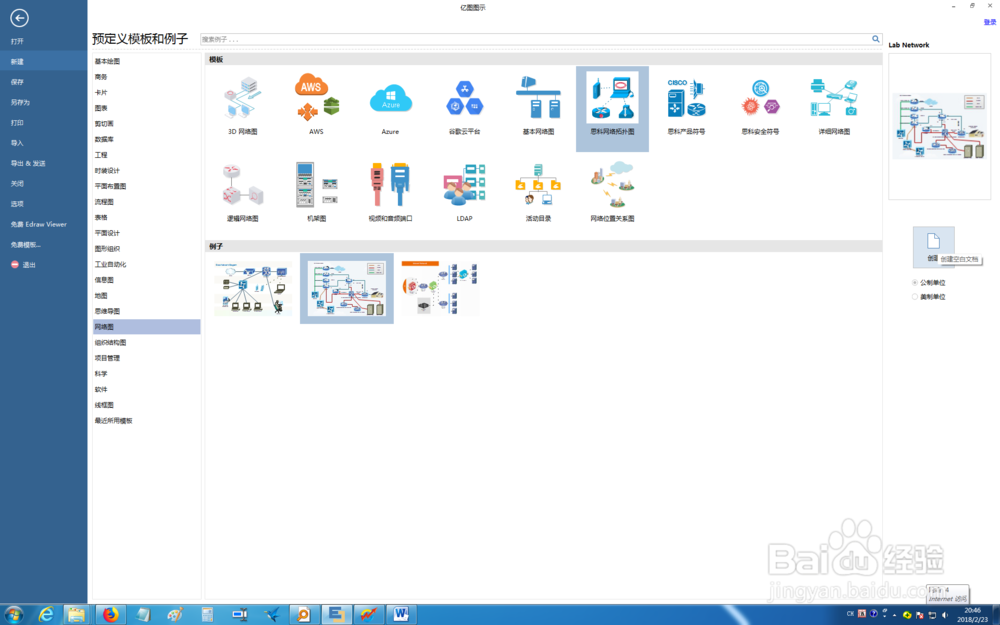Select first network example thumbnail
The width and height of the screenshot is (1000, 625).
click(253, 288)
